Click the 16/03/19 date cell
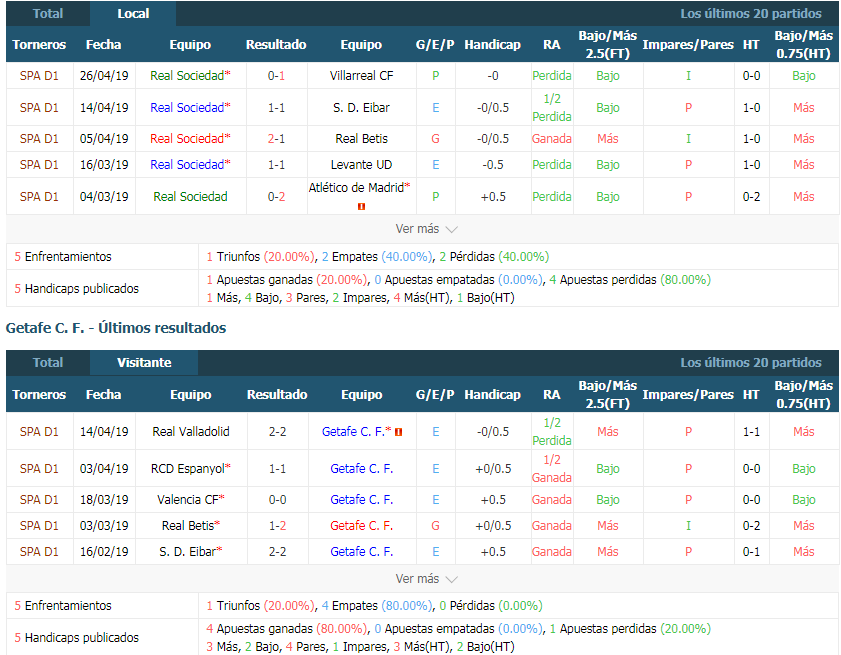 tap(104, 165)
